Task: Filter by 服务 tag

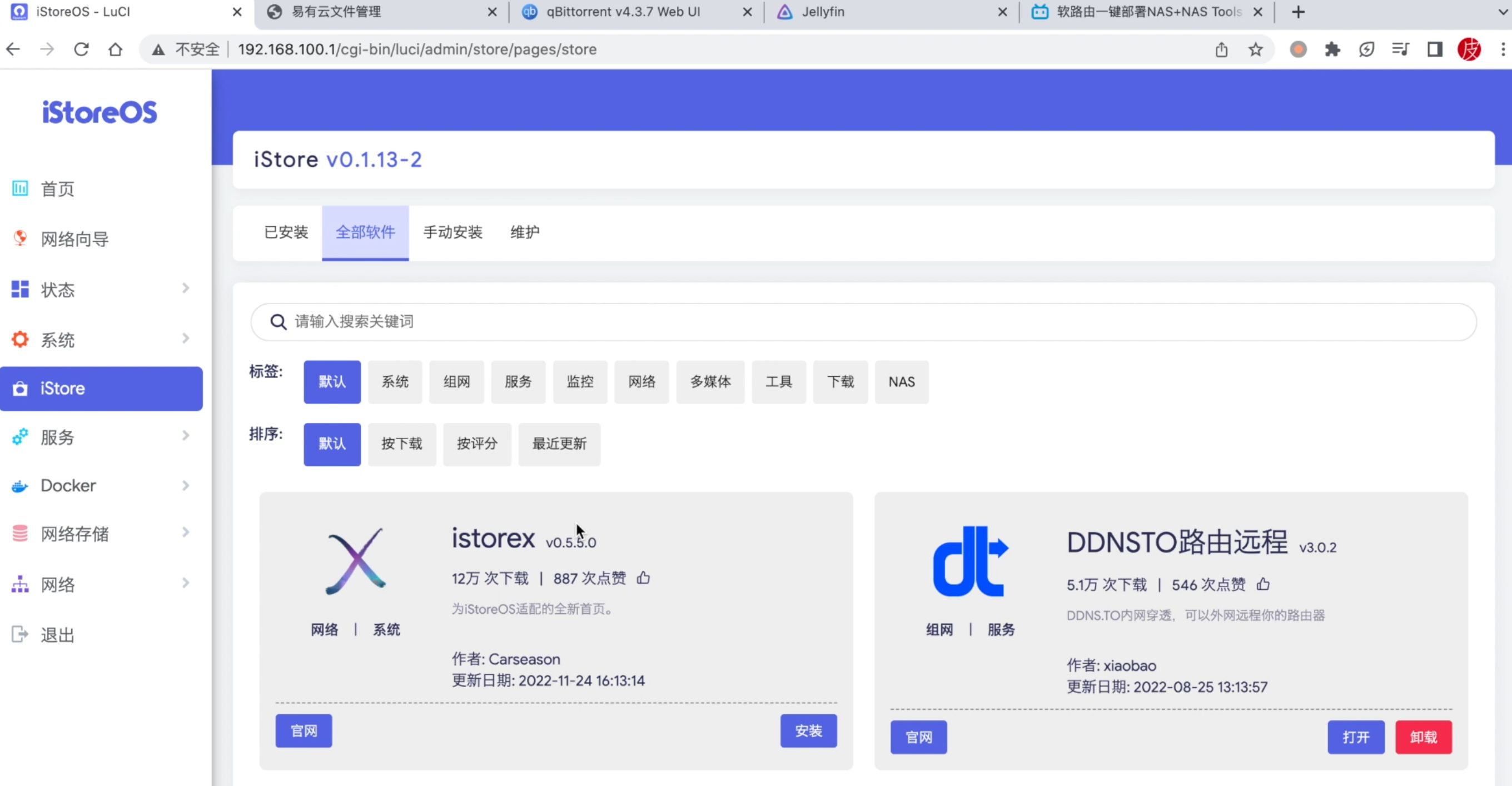Action: (x=518, y=382)
